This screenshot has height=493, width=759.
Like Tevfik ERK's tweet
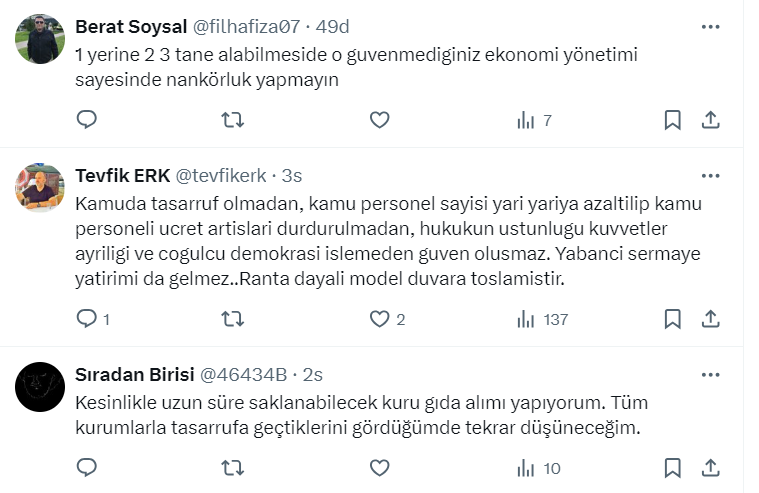click(379, 319)
